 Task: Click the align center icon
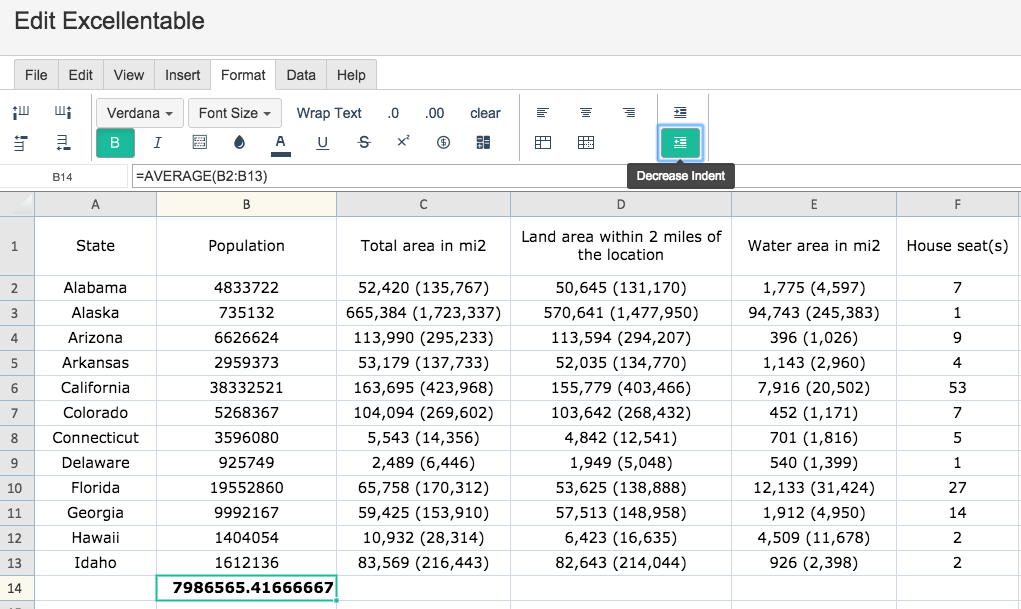(x=585, y=113)
